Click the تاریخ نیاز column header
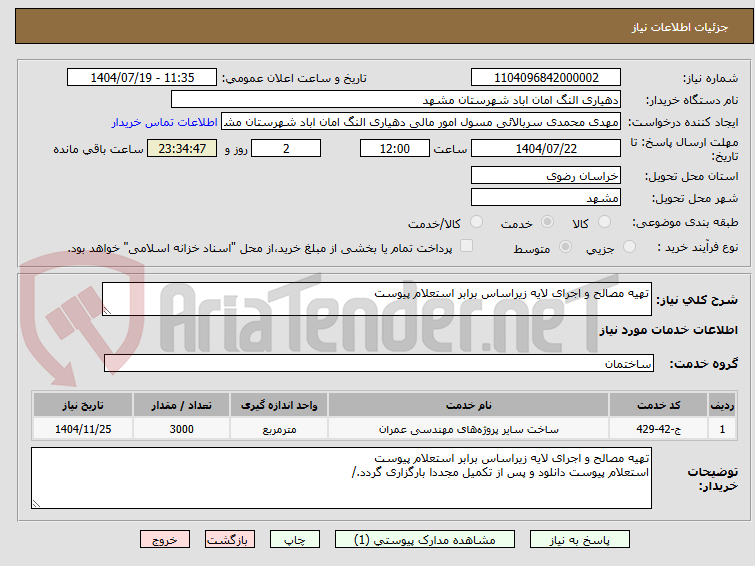The image size is (755, 566). 83,405
